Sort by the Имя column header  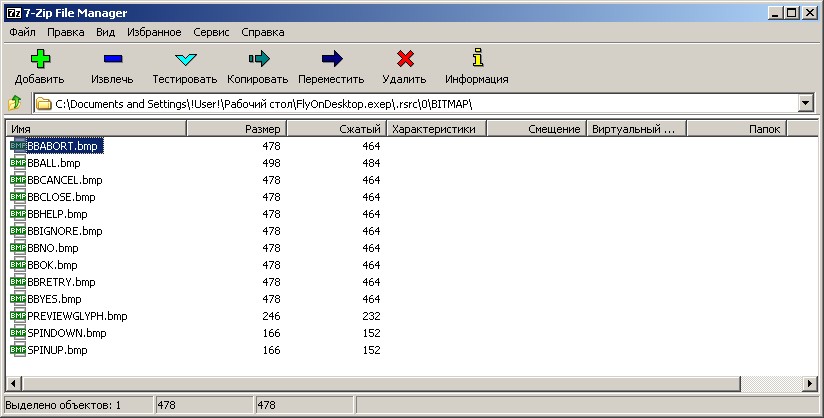96,129
